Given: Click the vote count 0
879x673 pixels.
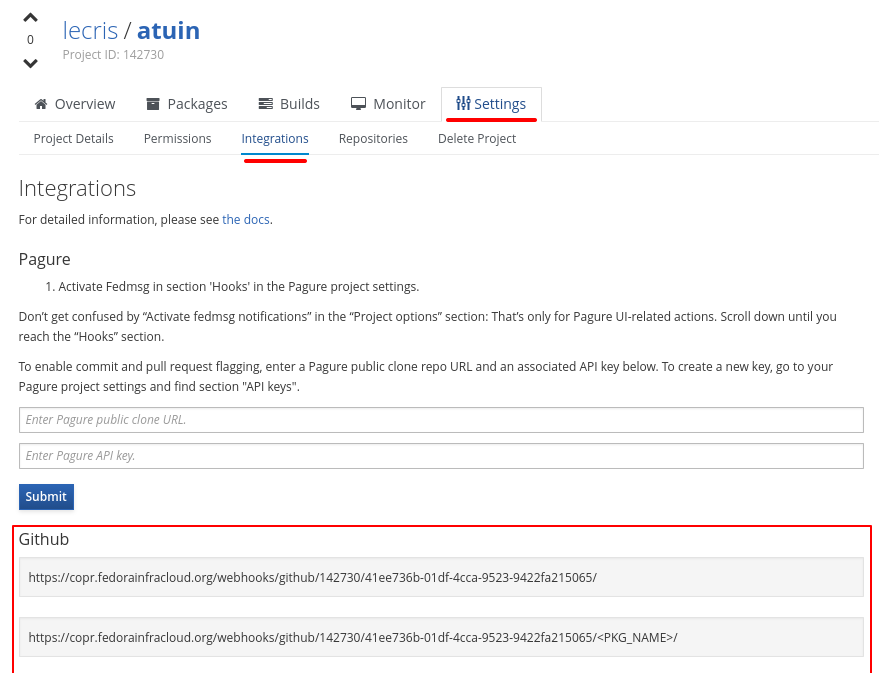Looking at the screenshot, I should tap(30, 40).
